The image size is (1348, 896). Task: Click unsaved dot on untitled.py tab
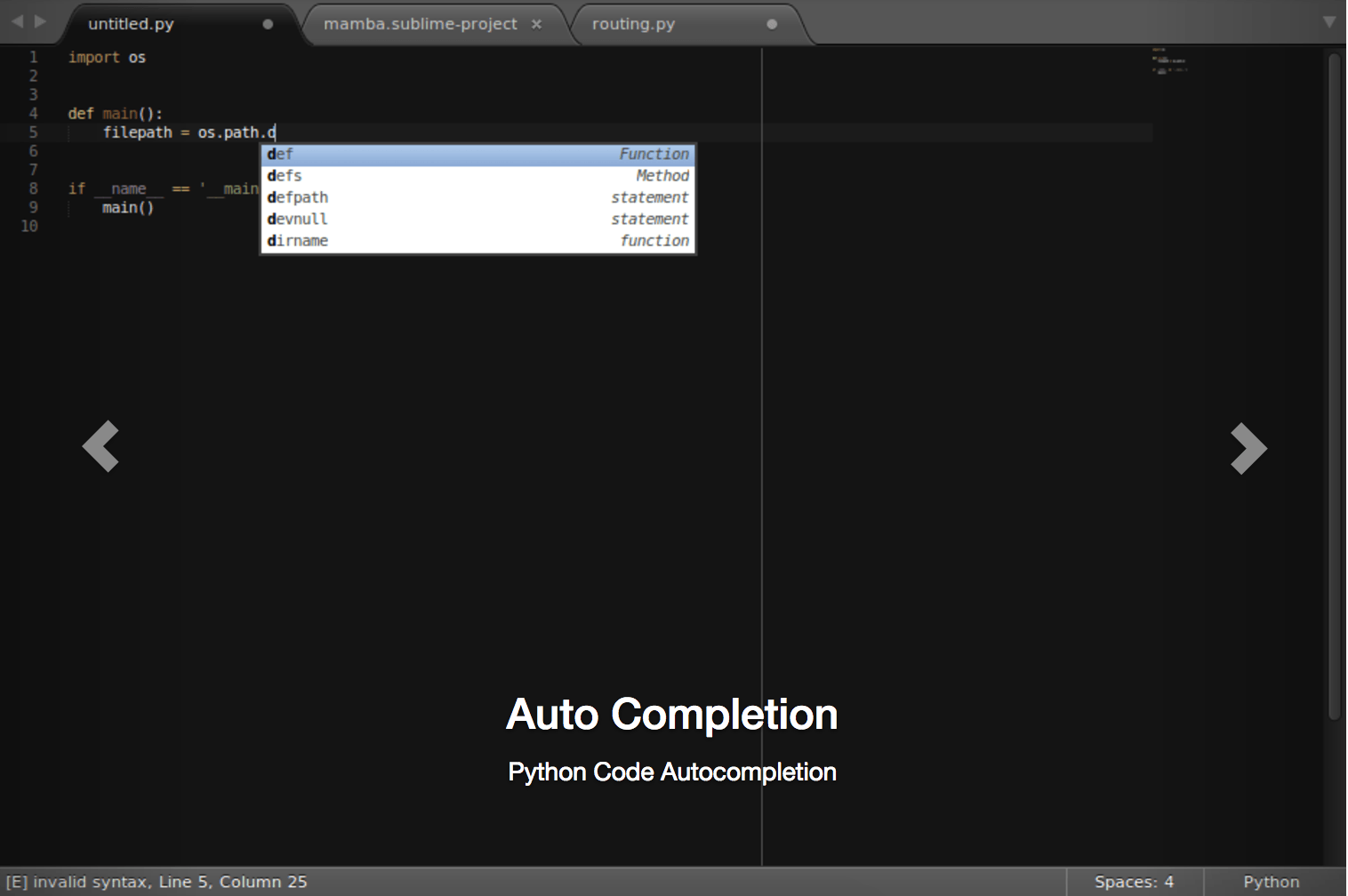pyautogui.click(x=268, y=24)
